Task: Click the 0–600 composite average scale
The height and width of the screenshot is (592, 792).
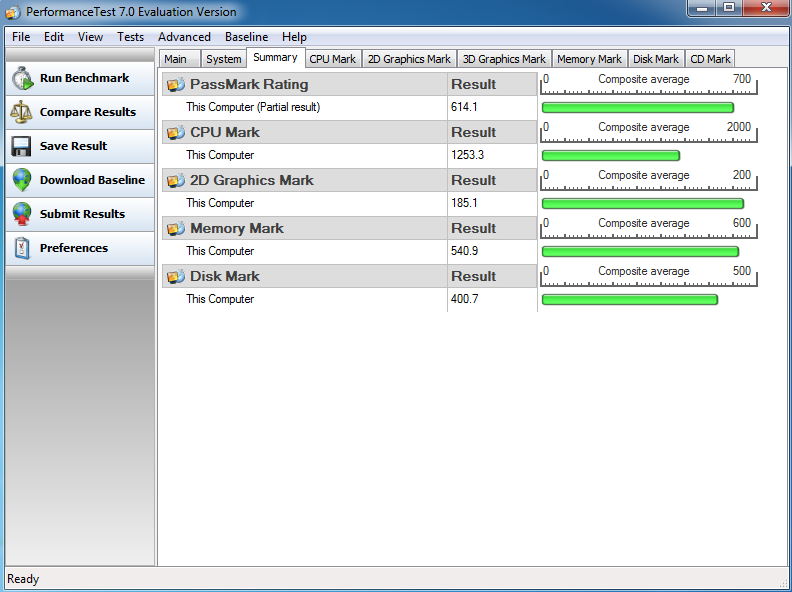Action: tap(649, 228)
